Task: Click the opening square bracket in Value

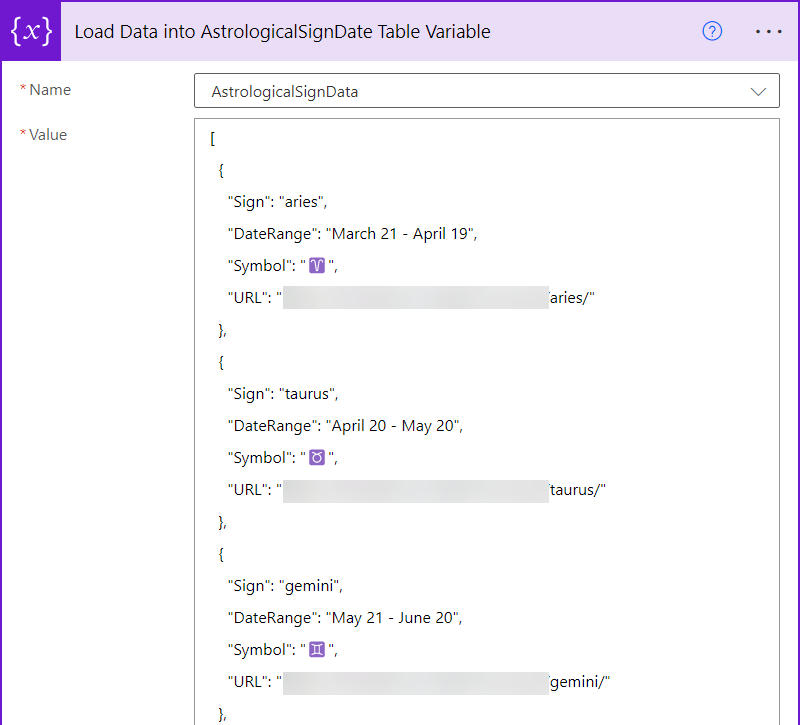Action: pos(212,138)
